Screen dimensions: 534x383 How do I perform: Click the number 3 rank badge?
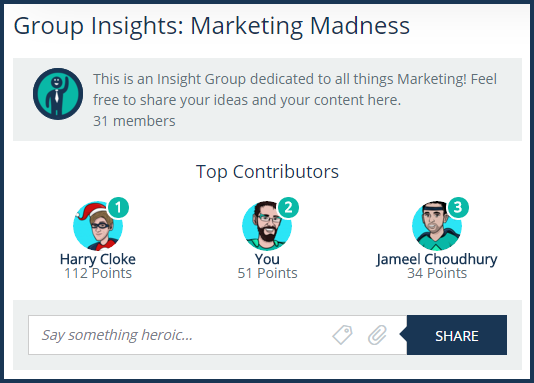[458, 207]
